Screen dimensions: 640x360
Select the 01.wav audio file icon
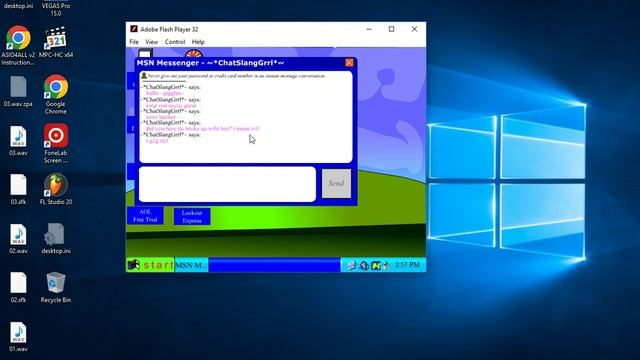pos(18,337)
